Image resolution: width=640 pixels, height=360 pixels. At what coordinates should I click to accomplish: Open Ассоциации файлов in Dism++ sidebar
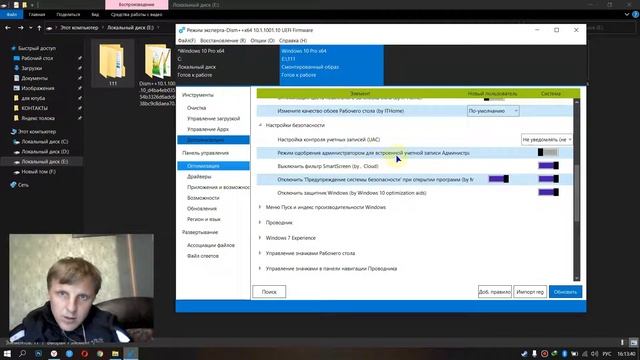(x=211, y=245)
